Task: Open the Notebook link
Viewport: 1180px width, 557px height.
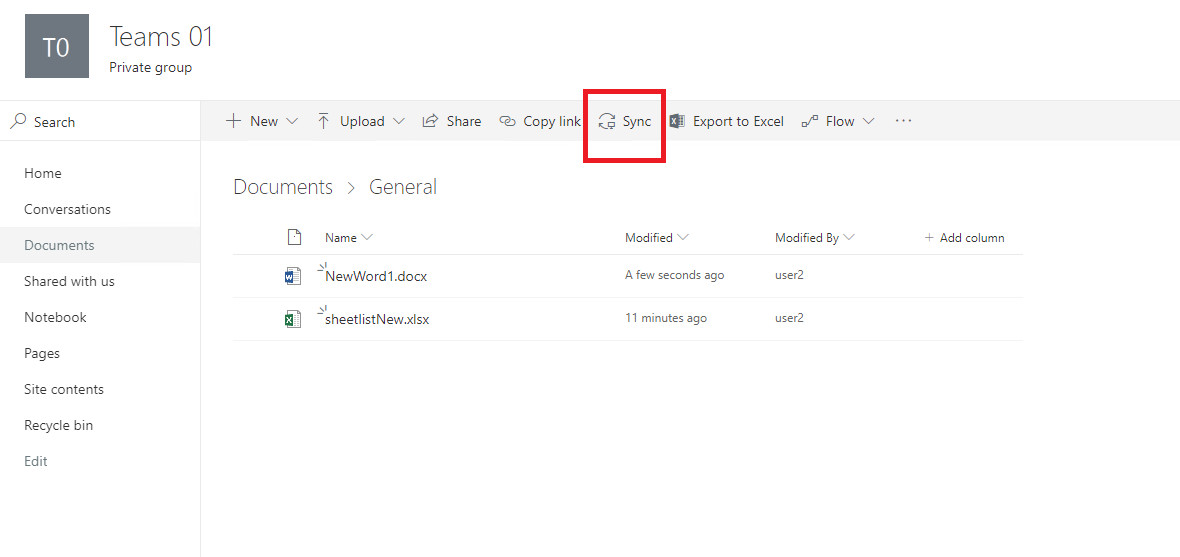Action: [x=55, y=318]
